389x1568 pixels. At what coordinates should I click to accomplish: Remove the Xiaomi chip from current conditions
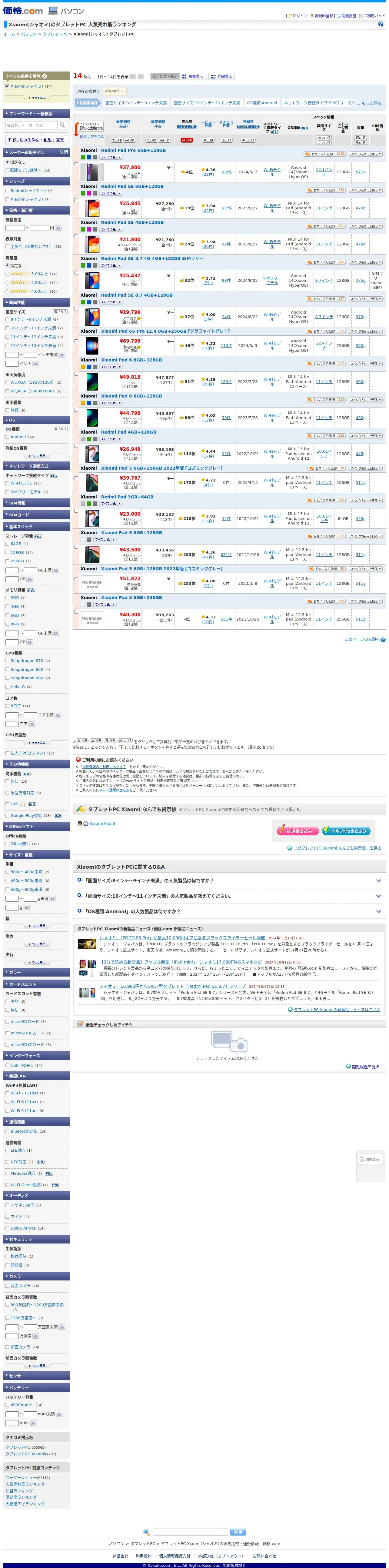click(122, 91)
